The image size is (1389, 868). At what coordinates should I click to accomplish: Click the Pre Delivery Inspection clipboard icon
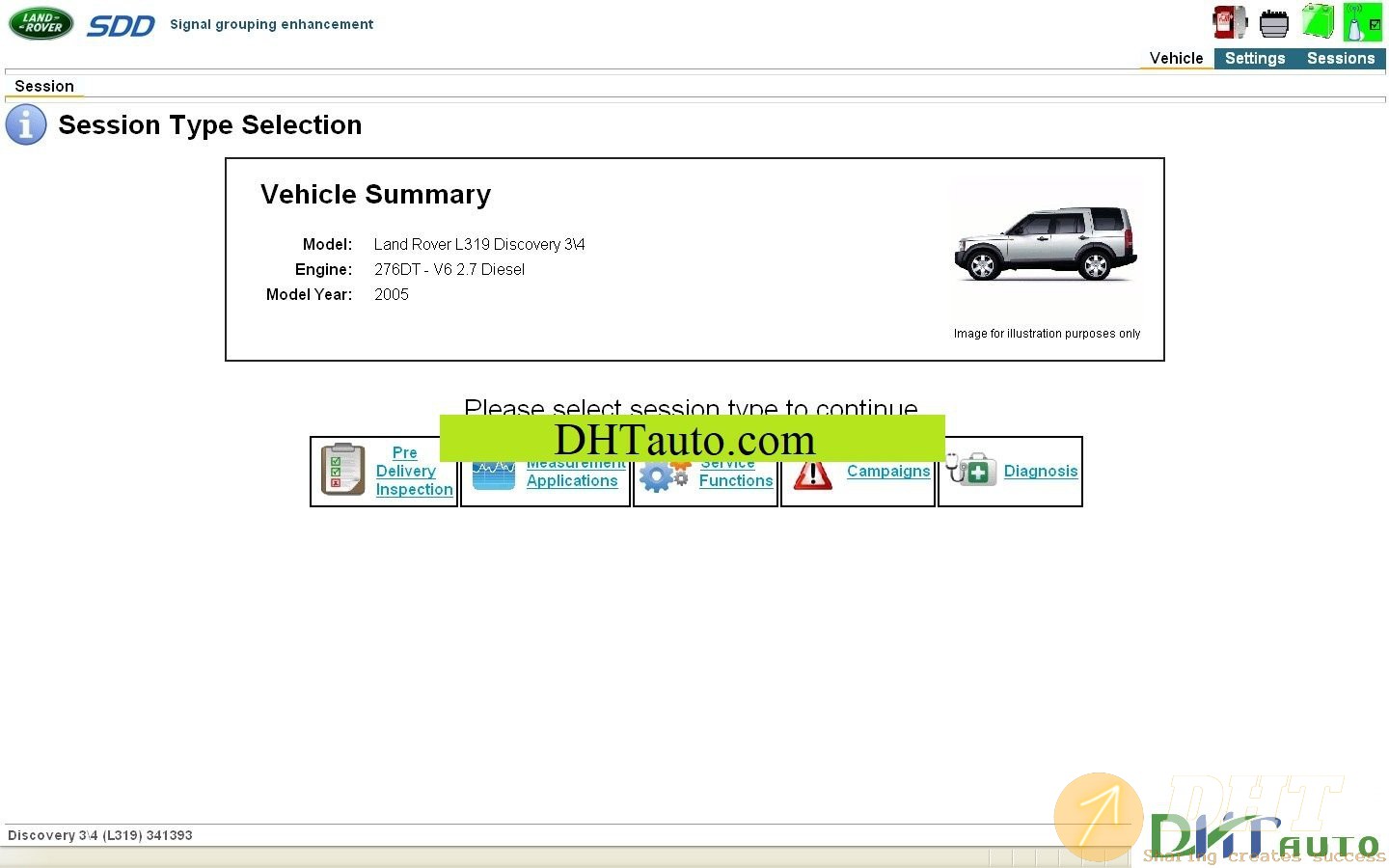pos(342,470)
